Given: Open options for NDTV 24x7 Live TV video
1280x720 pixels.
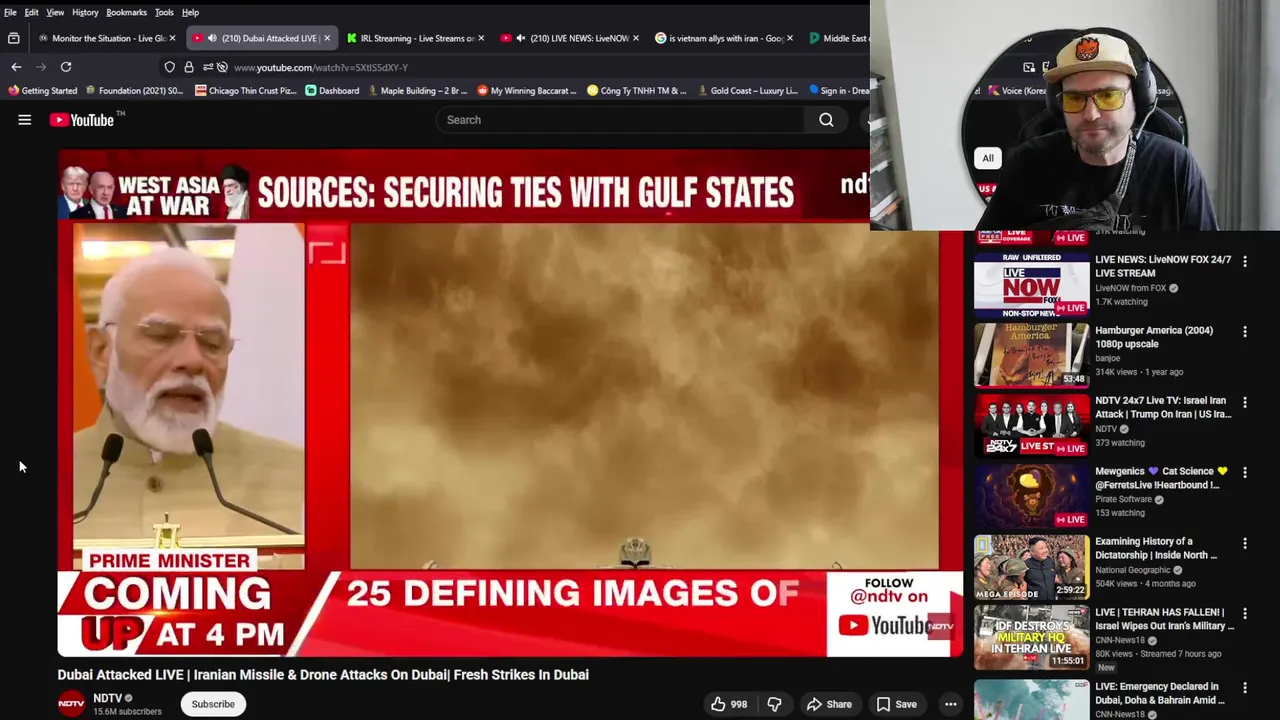Looking at the screenshot, I should pos(1245,402).
